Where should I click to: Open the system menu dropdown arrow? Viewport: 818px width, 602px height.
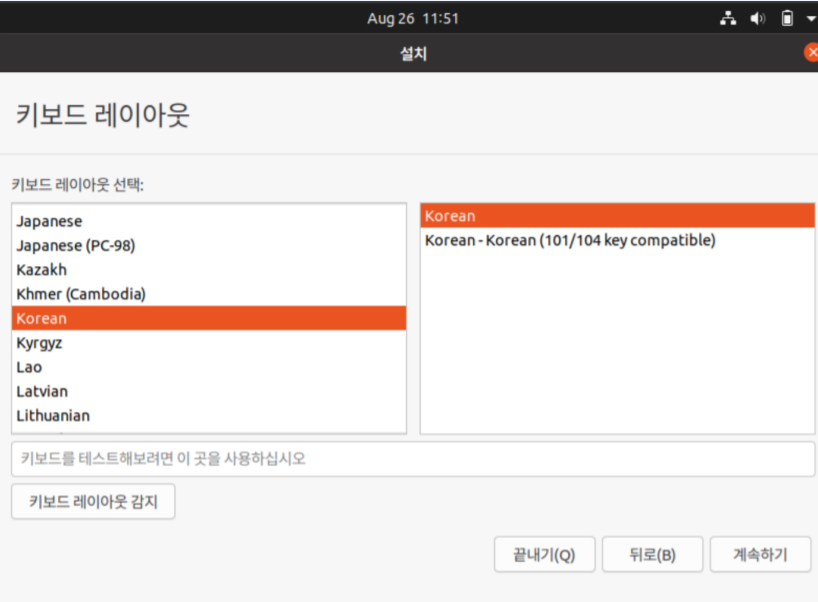[x=811, y=19]
